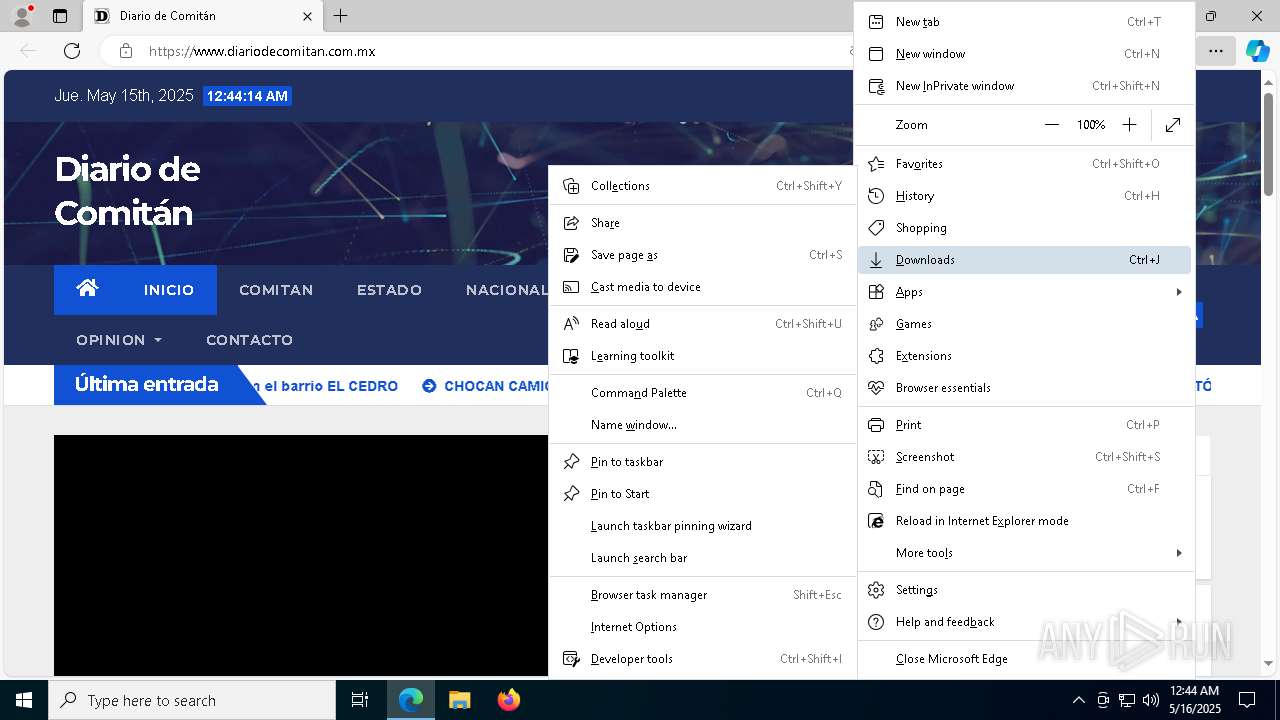
Task: Click the Games icon in menu
Action: (876, 324)
